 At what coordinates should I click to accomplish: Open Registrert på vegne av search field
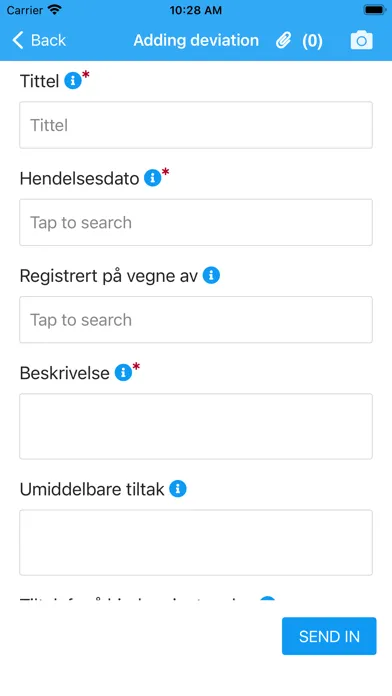pyautogui.click(x=196, y=320)
